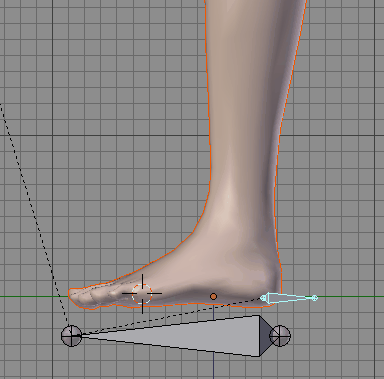Click the 3D cursor crosshair on the foot
Viewport: 384px width, 379px height.
click(x=142, y=294)
